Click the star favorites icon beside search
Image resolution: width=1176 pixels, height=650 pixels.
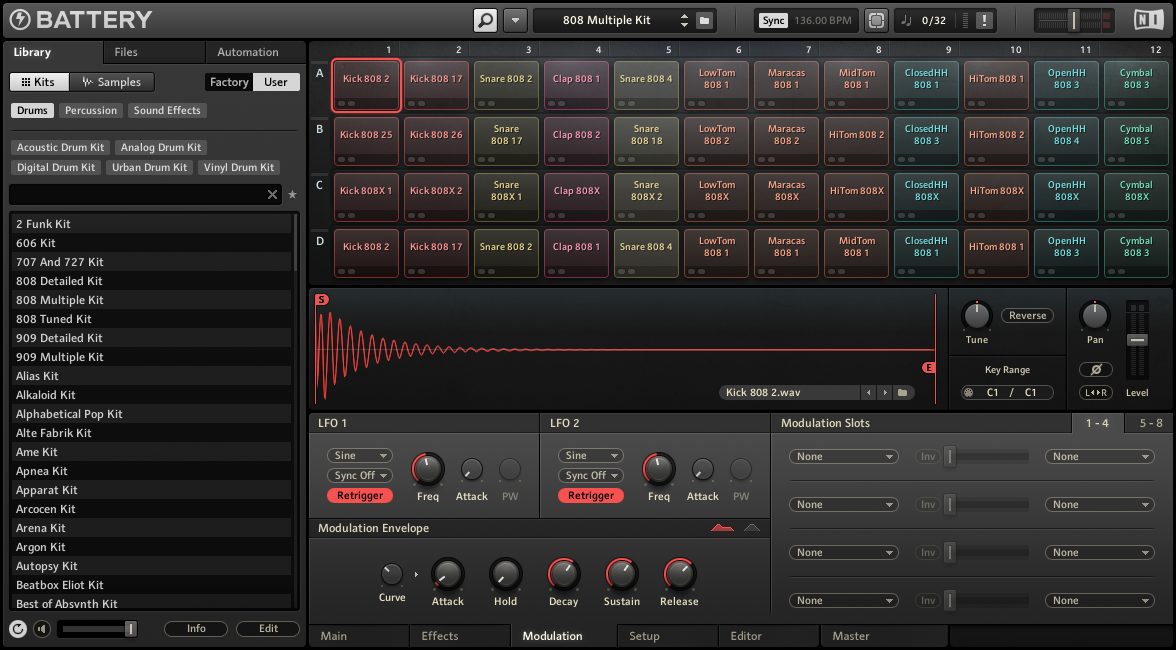(x=292, y=195)
